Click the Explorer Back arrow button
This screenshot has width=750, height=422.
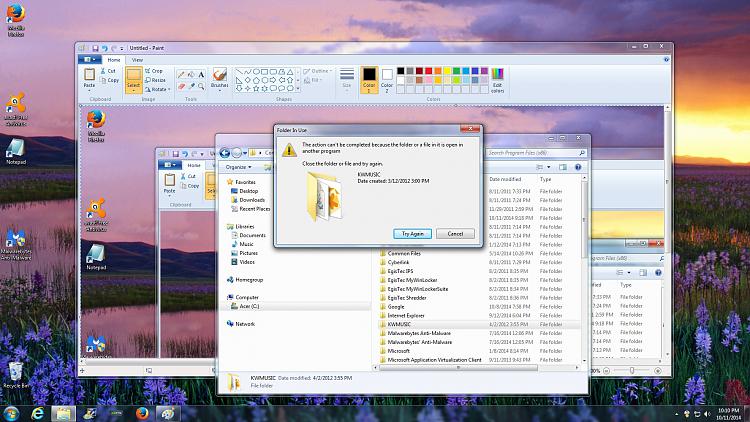coord(225,153)
